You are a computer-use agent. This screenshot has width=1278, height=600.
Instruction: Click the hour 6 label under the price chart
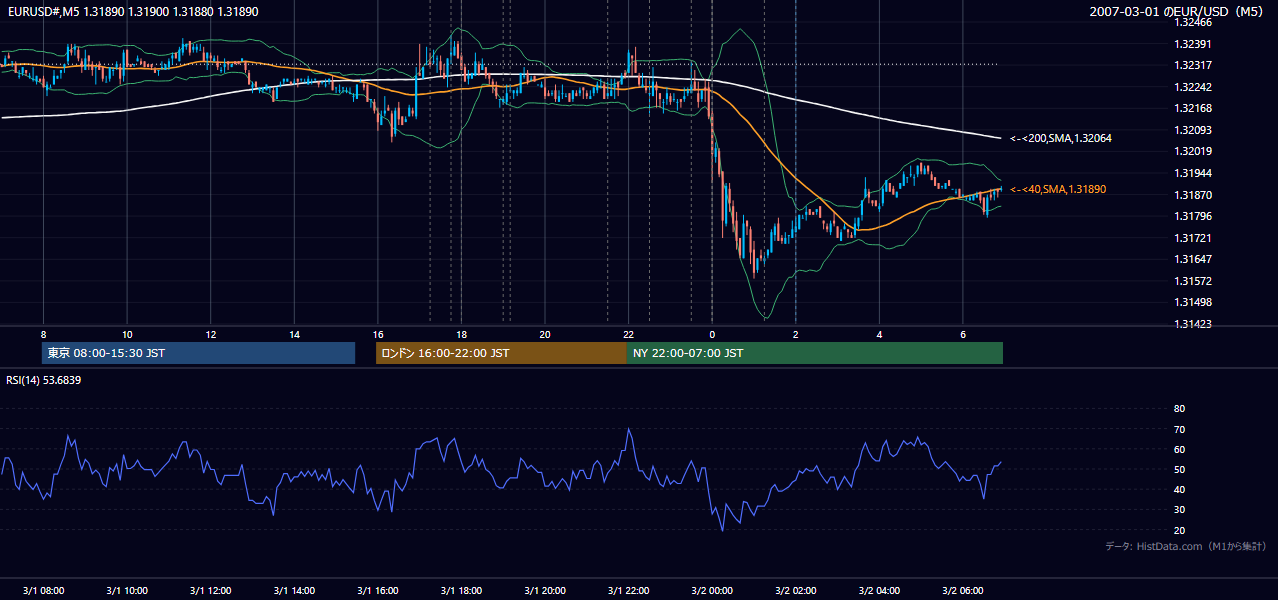(962, 334)
